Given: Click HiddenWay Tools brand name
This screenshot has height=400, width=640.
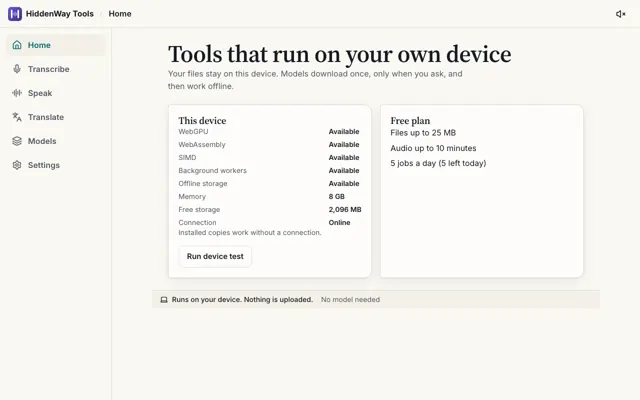Looking at the screenshot, I should [x=60, y=14].
